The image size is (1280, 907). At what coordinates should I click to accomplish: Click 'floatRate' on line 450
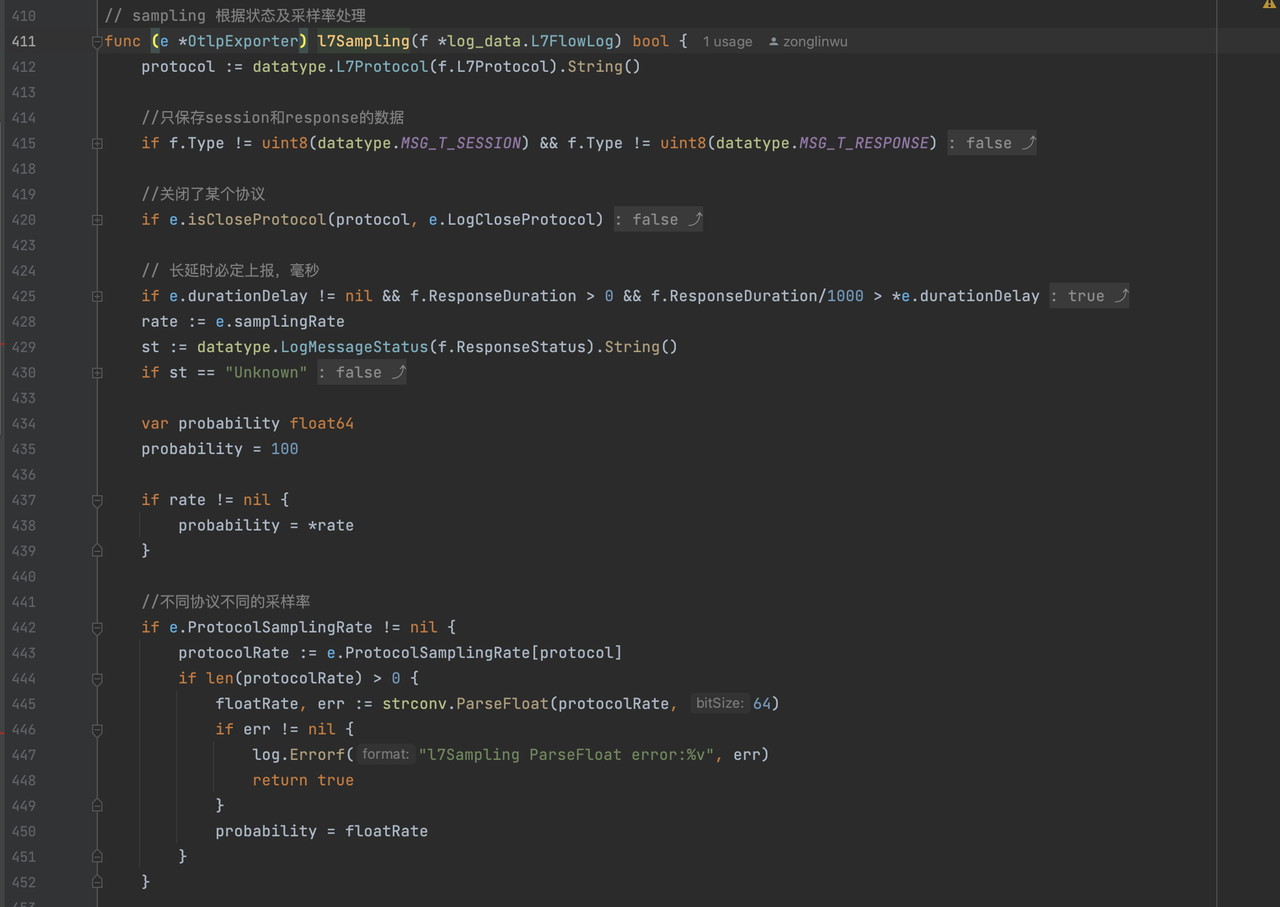point(386,831)
